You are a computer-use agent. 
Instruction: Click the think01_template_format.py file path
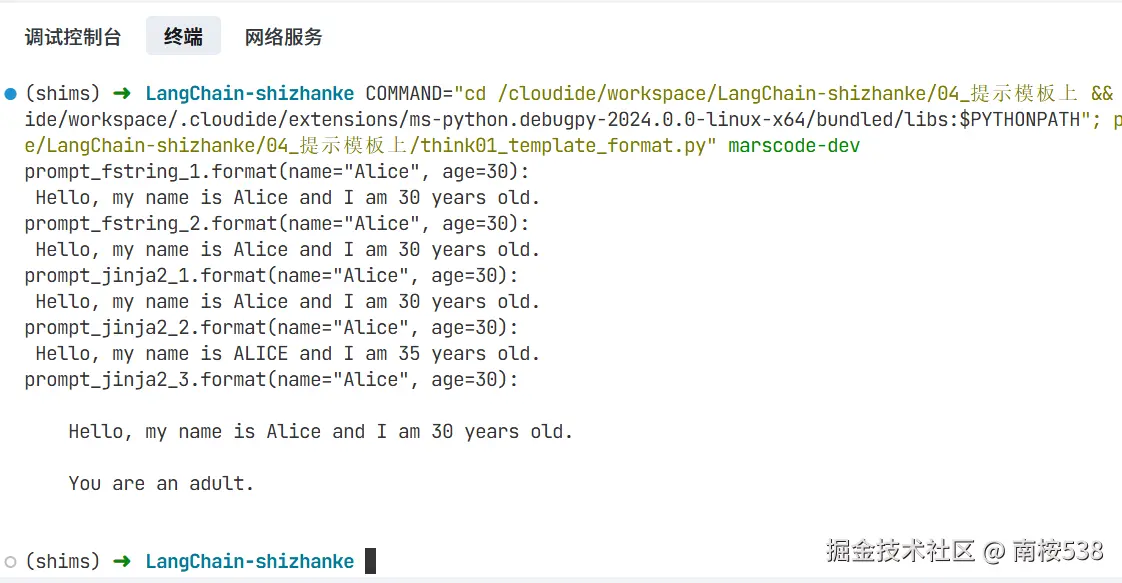[555, 145]
